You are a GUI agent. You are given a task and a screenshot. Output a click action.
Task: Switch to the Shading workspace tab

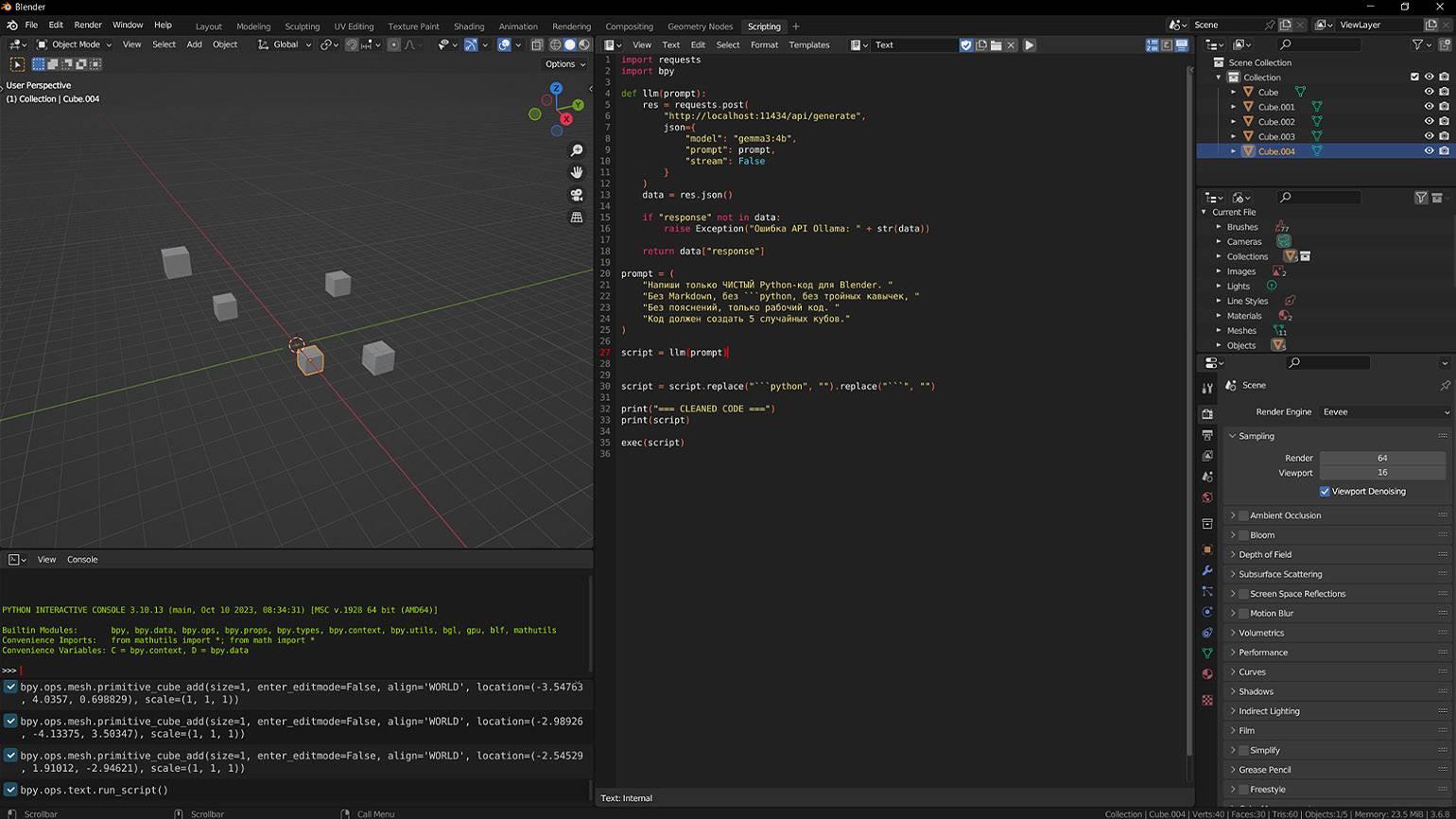pos(468,26)
